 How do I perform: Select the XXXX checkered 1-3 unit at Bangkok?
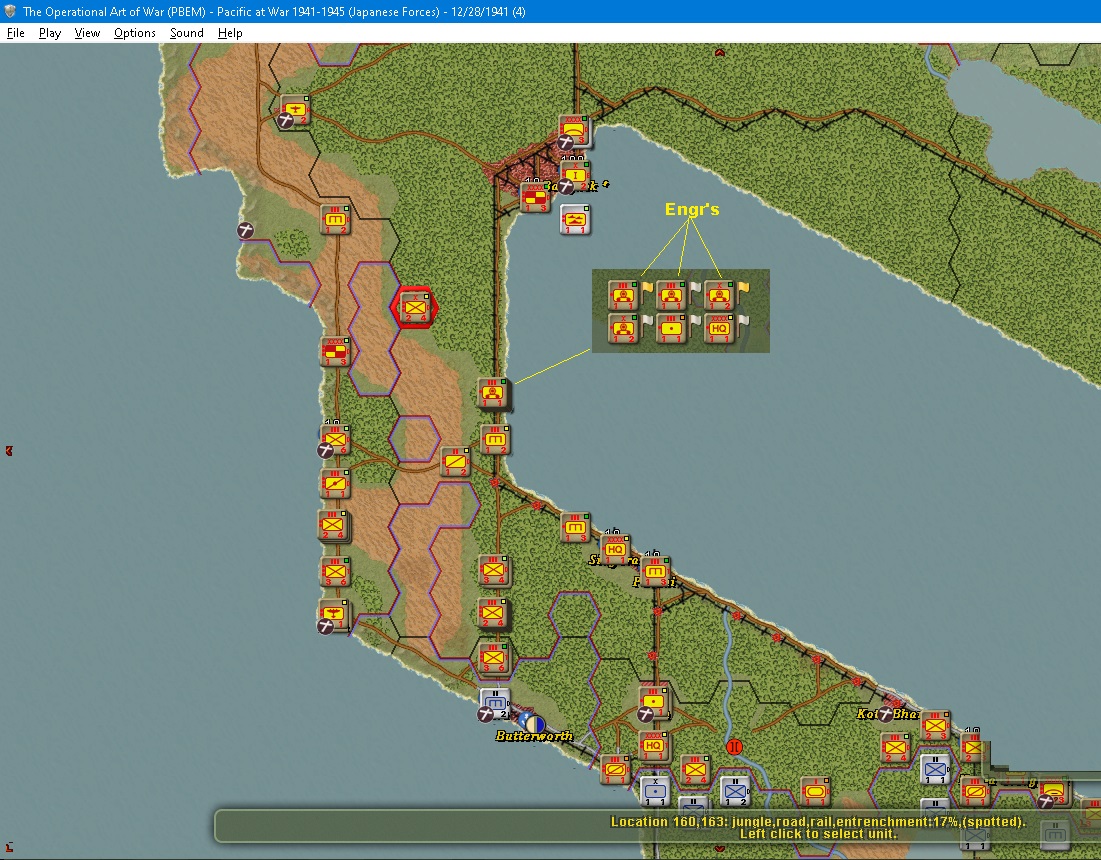click(536, 197)
